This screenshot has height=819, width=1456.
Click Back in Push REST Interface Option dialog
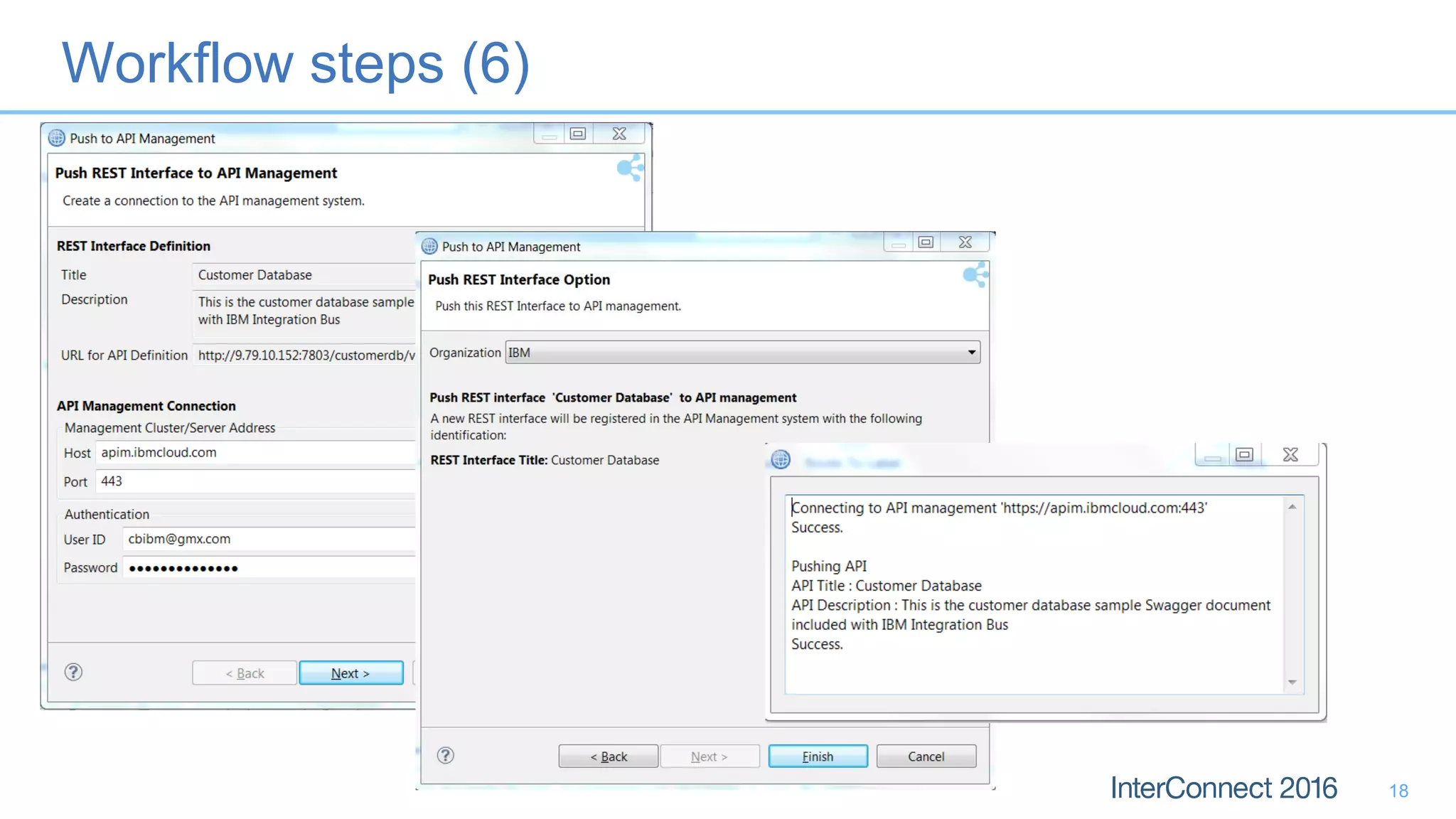tap(609, 756)
